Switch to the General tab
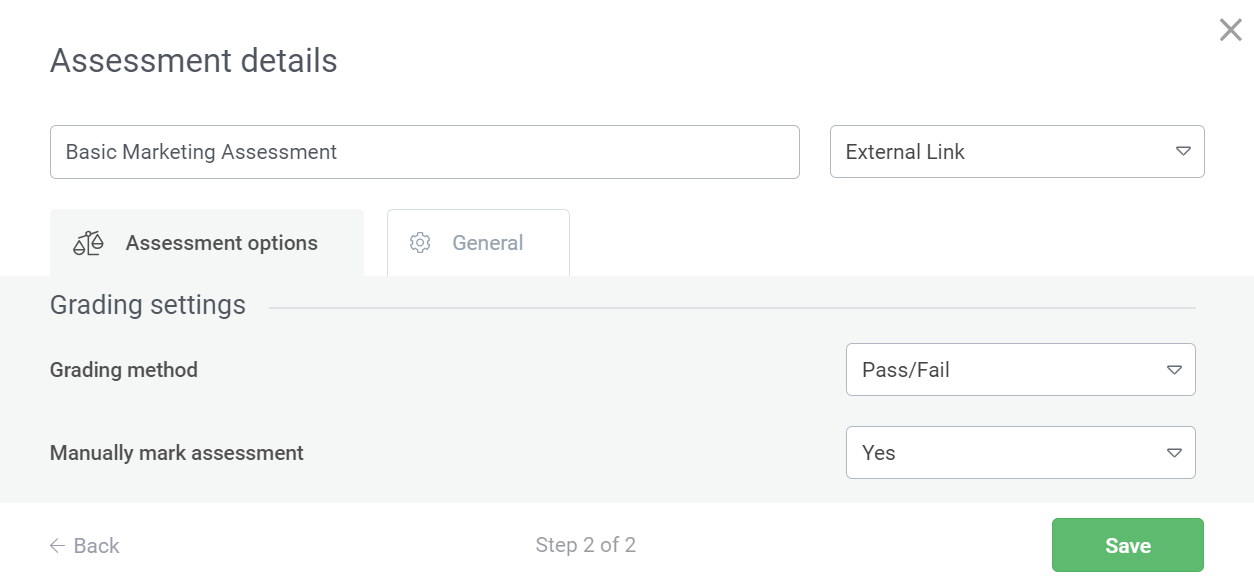Viewport: 1254px width, 580px height. [478, 243]
